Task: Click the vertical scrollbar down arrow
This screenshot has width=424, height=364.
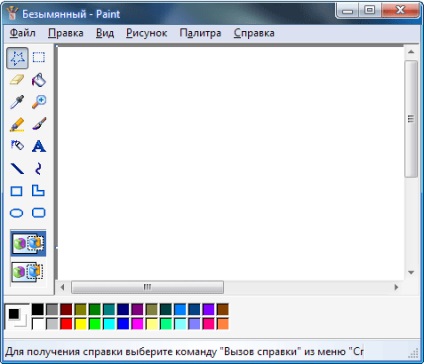Action: (411, 273)
